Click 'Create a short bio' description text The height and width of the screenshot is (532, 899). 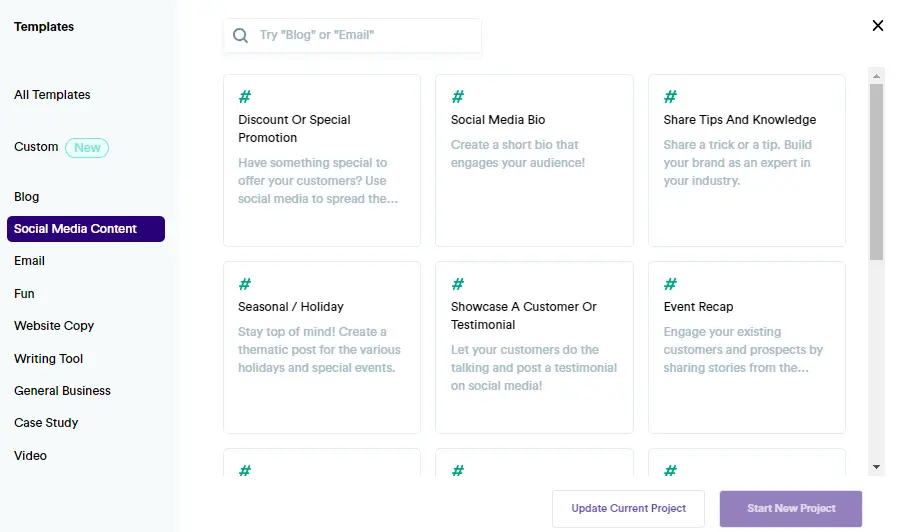point(518,154)
